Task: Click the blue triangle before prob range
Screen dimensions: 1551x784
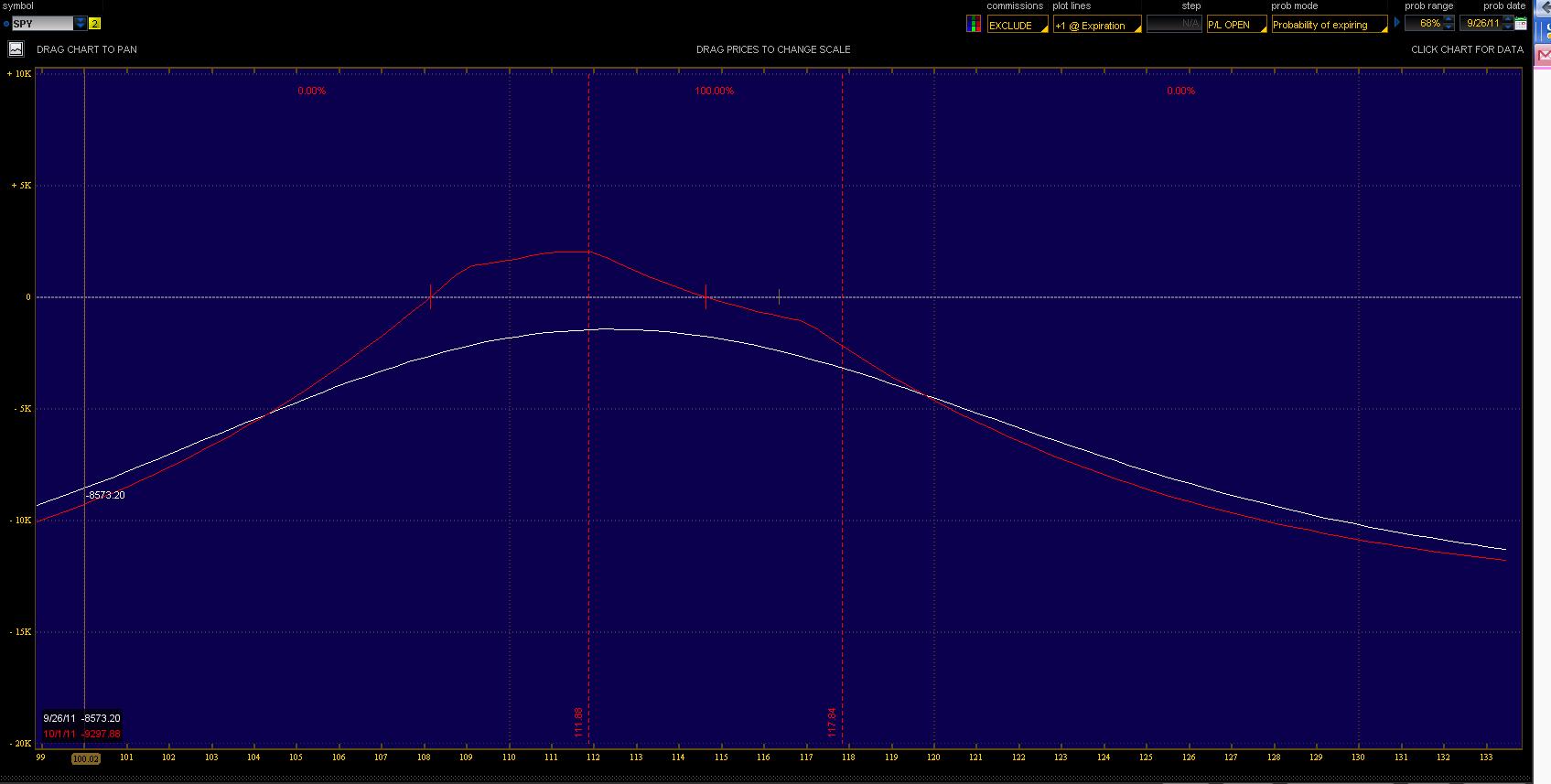Action: [x=1397, y=24]
